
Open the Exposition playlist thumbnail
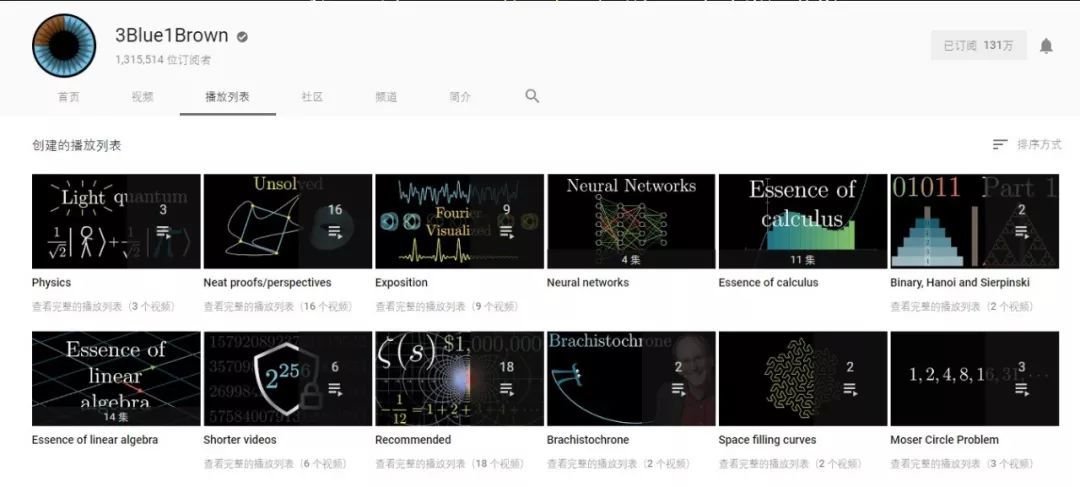tap(459, 221)
